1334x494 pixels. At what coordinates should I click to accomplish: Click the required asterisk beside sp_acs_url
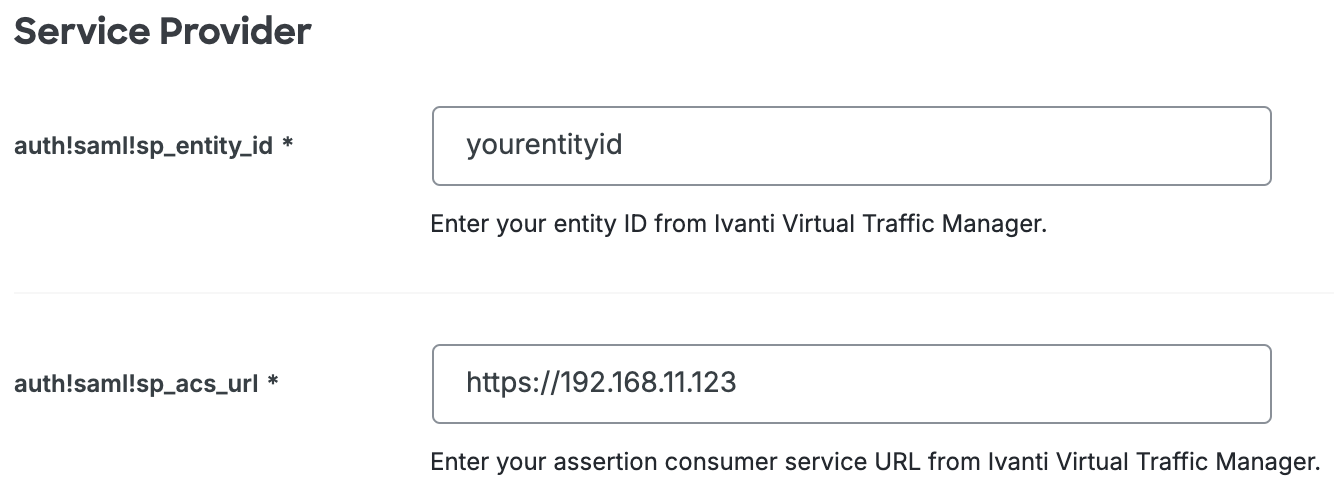[273, 382]
